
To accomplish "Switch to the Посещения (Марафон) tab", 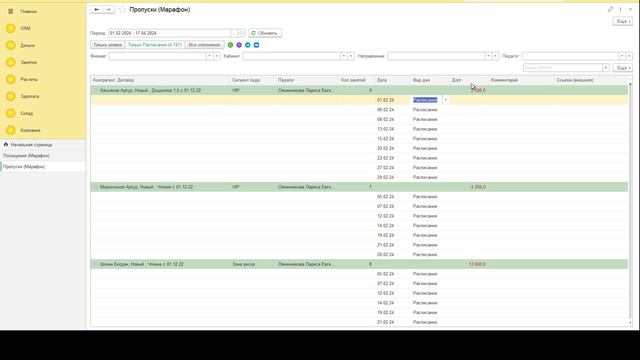I will click(43, 156).
